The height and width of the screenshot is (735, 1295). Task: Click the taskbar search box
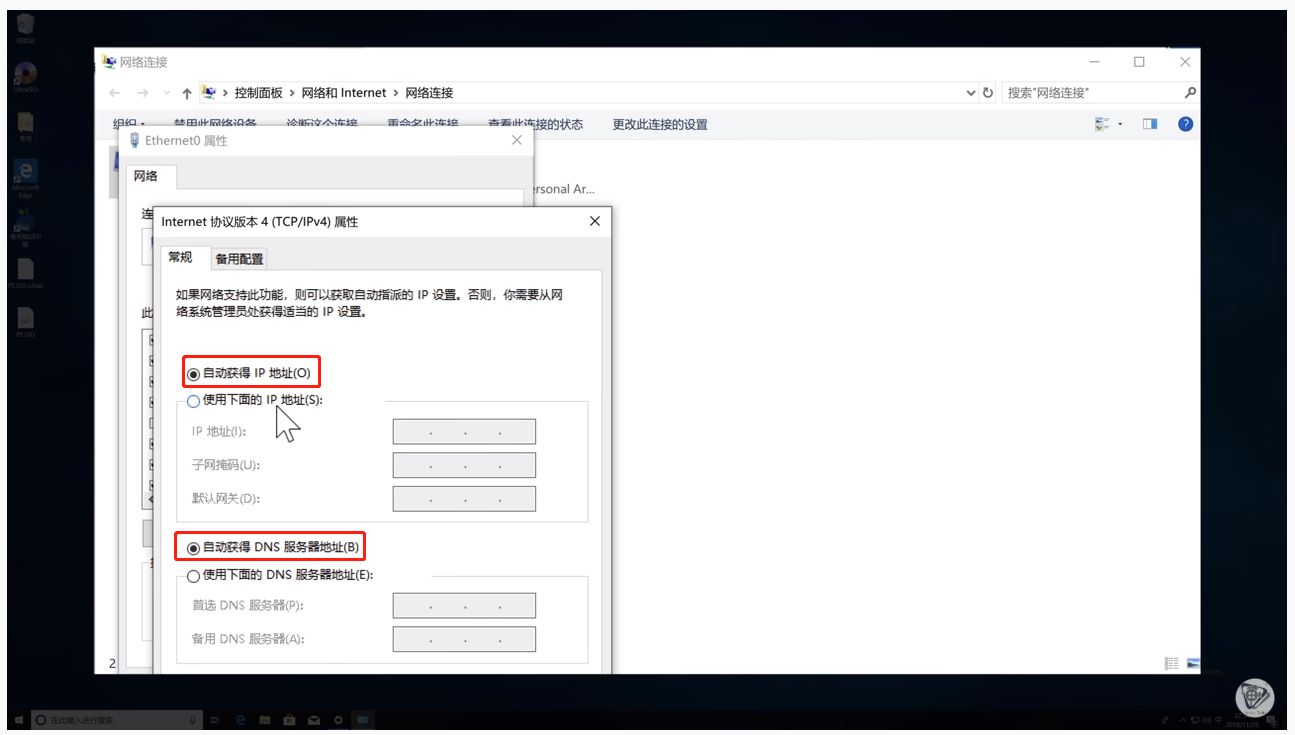118,719
